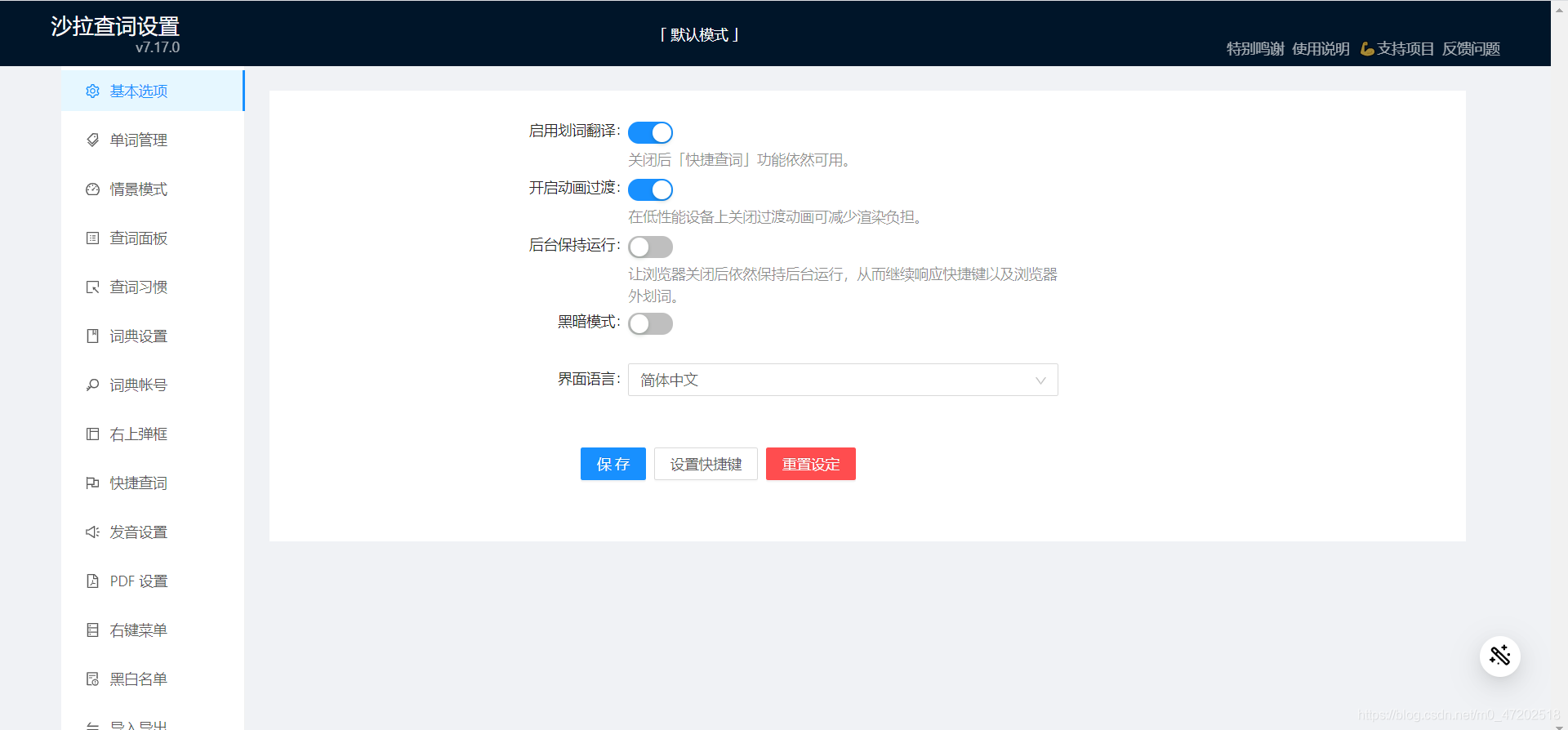
Task: Click the flag icon beside 快捷查词
Action: click(93, 483)
